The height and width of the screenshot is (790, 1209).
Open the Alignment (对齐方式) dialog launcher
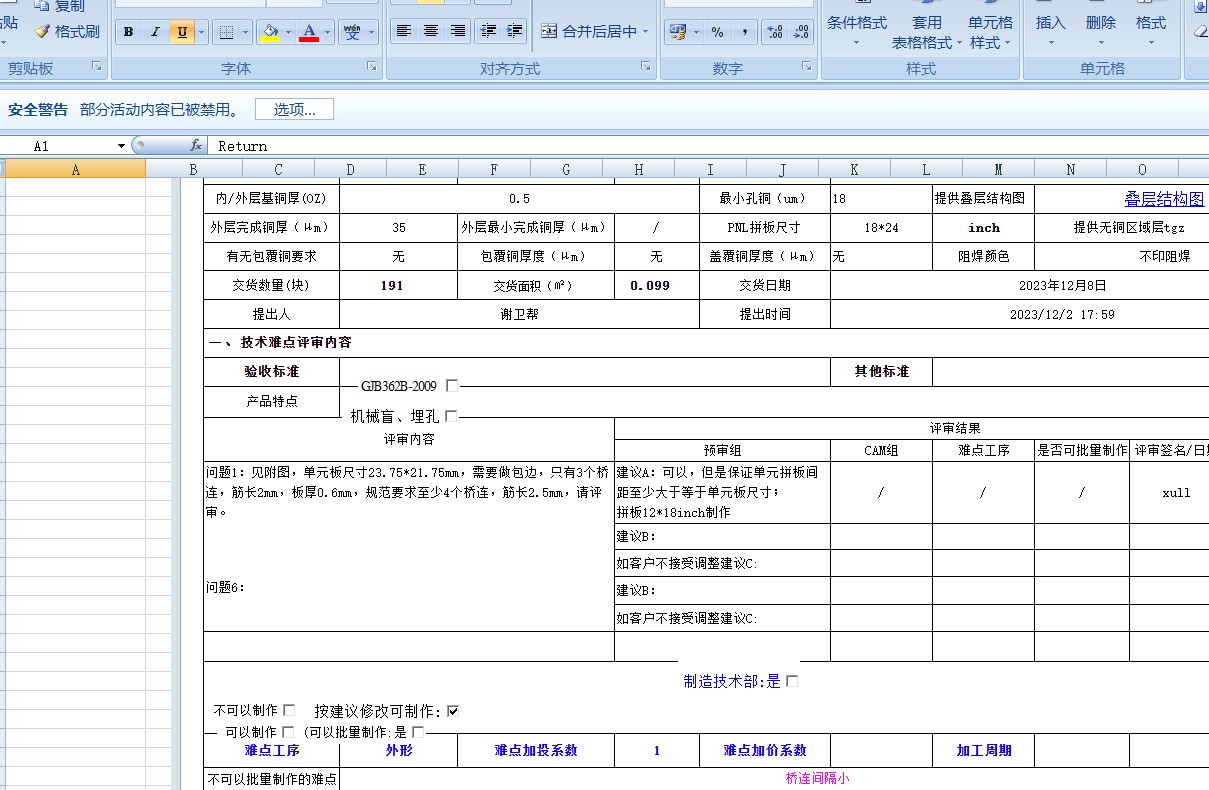click(x=645, y=67)
